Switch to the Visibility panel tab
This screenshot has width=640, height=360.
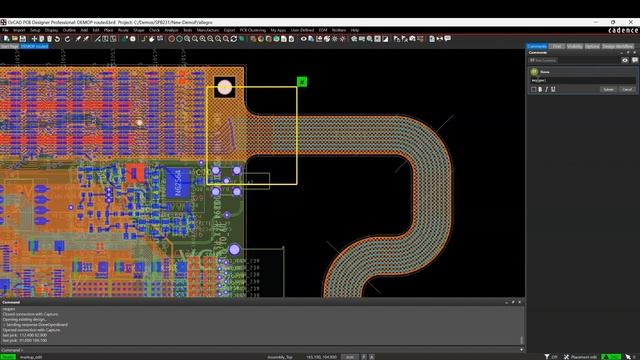point(574,47)
